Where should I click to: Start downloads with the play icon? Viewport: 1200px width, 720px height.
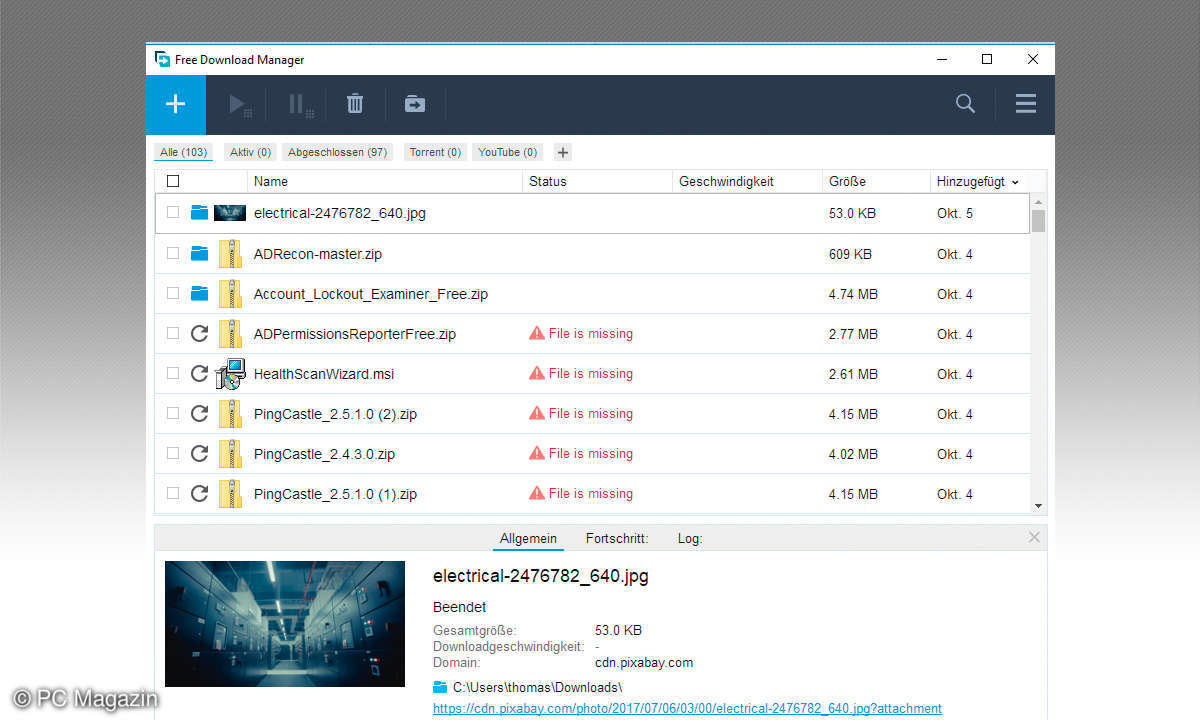click(238, 104)
